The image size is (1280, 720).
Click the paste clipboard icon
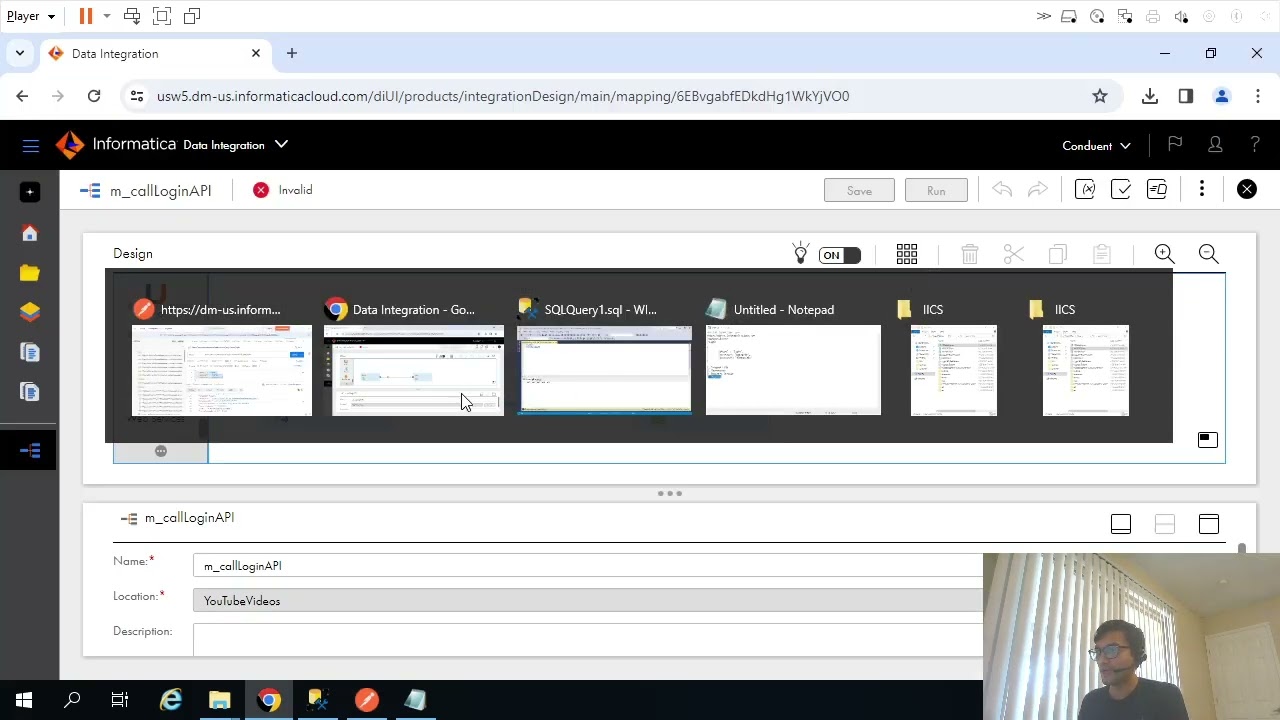click(1102, 254)
